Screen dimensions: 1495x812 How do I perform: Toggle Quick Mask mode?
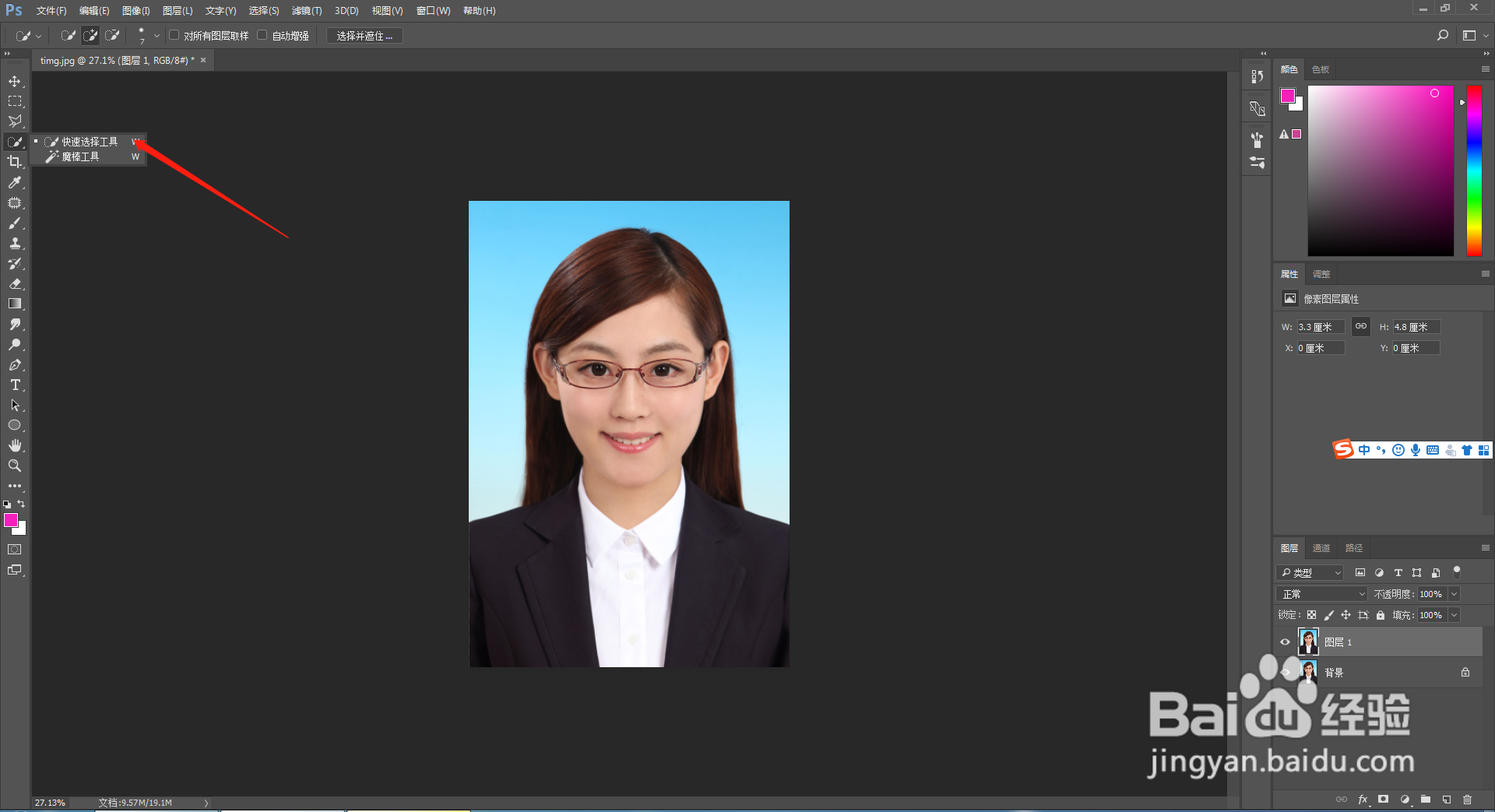(15, 550)
